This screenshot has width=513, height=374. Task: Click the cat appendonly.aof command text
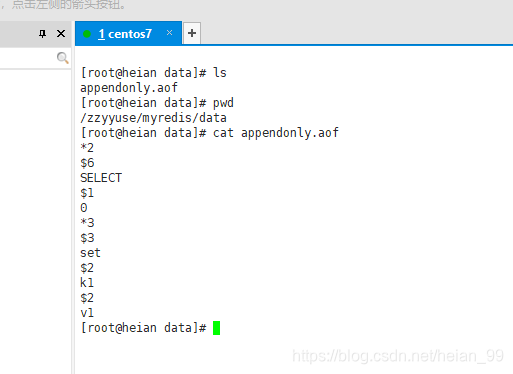pos(276,133)
